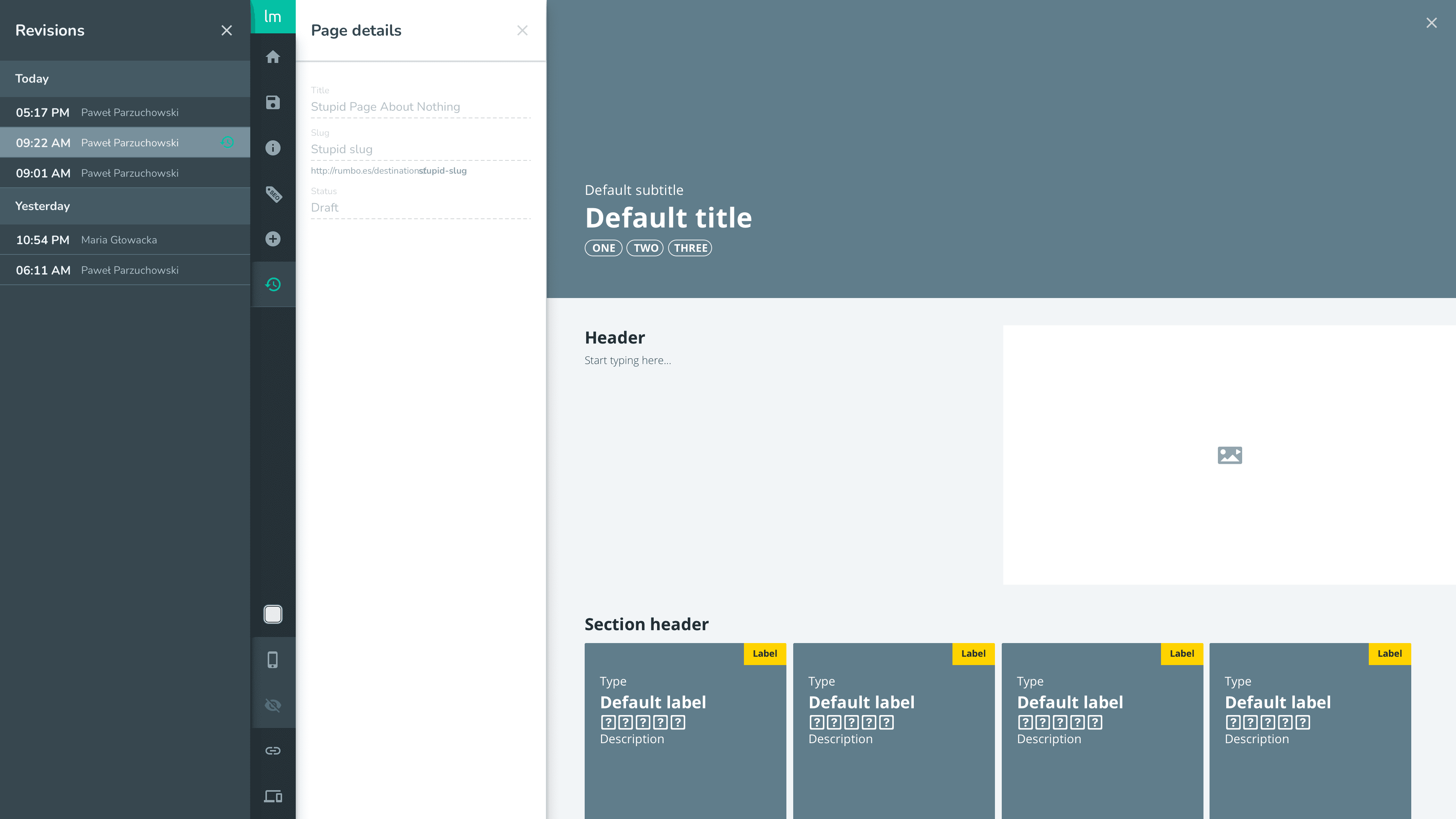
Task: Click the image placeholder in Header section
Action: [x=1229, y=455]
